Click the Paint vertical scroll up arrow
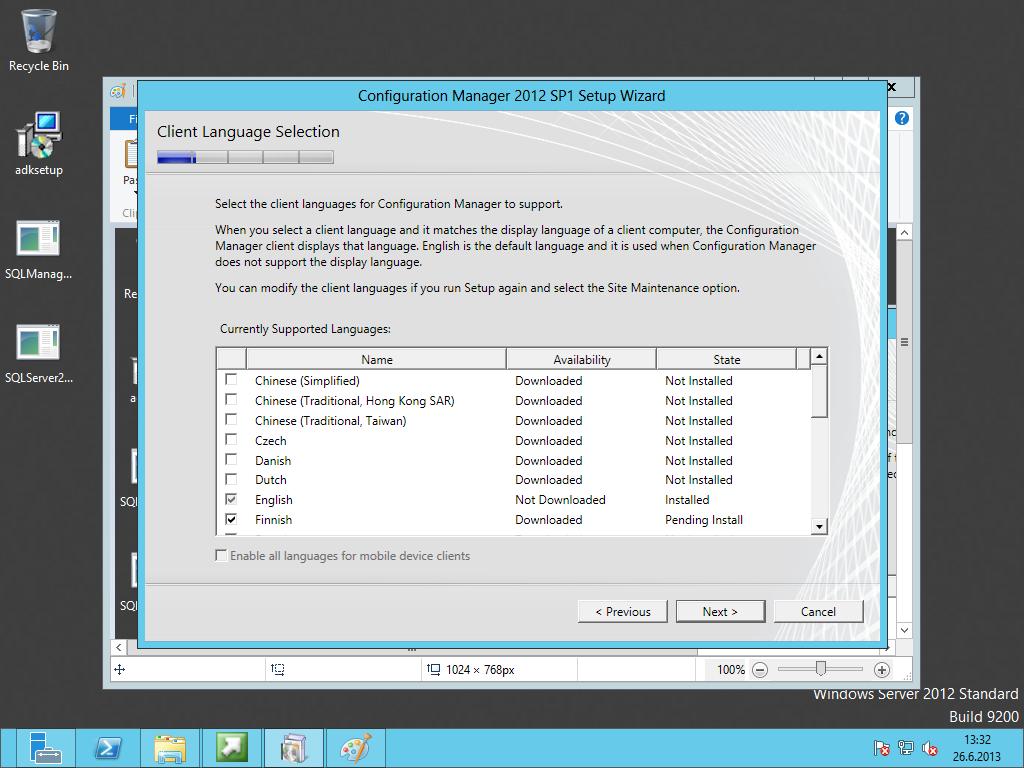The image size is (1024, 768). click(904, 232)
